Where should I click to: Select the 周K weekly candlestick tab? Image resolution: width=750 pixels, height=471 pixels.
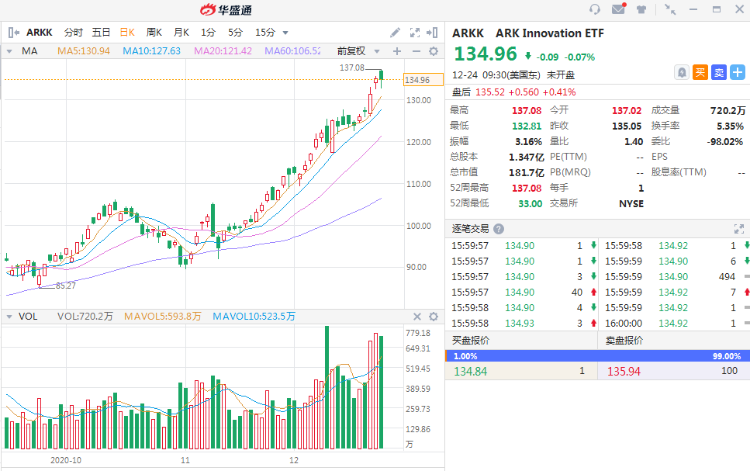click(154, 33)
